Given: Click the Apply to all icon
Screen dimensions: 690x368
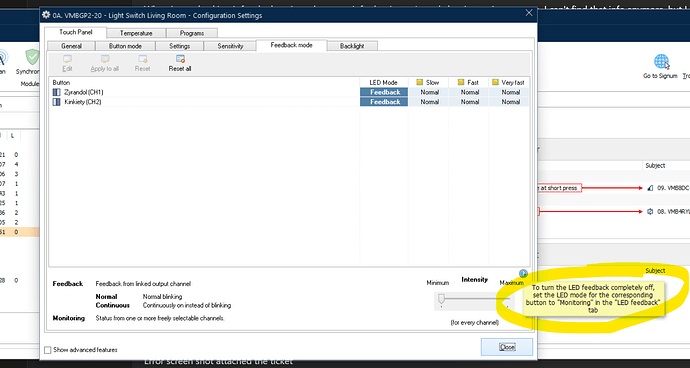Looking at the screenshot, I should (x=105, y=59).
